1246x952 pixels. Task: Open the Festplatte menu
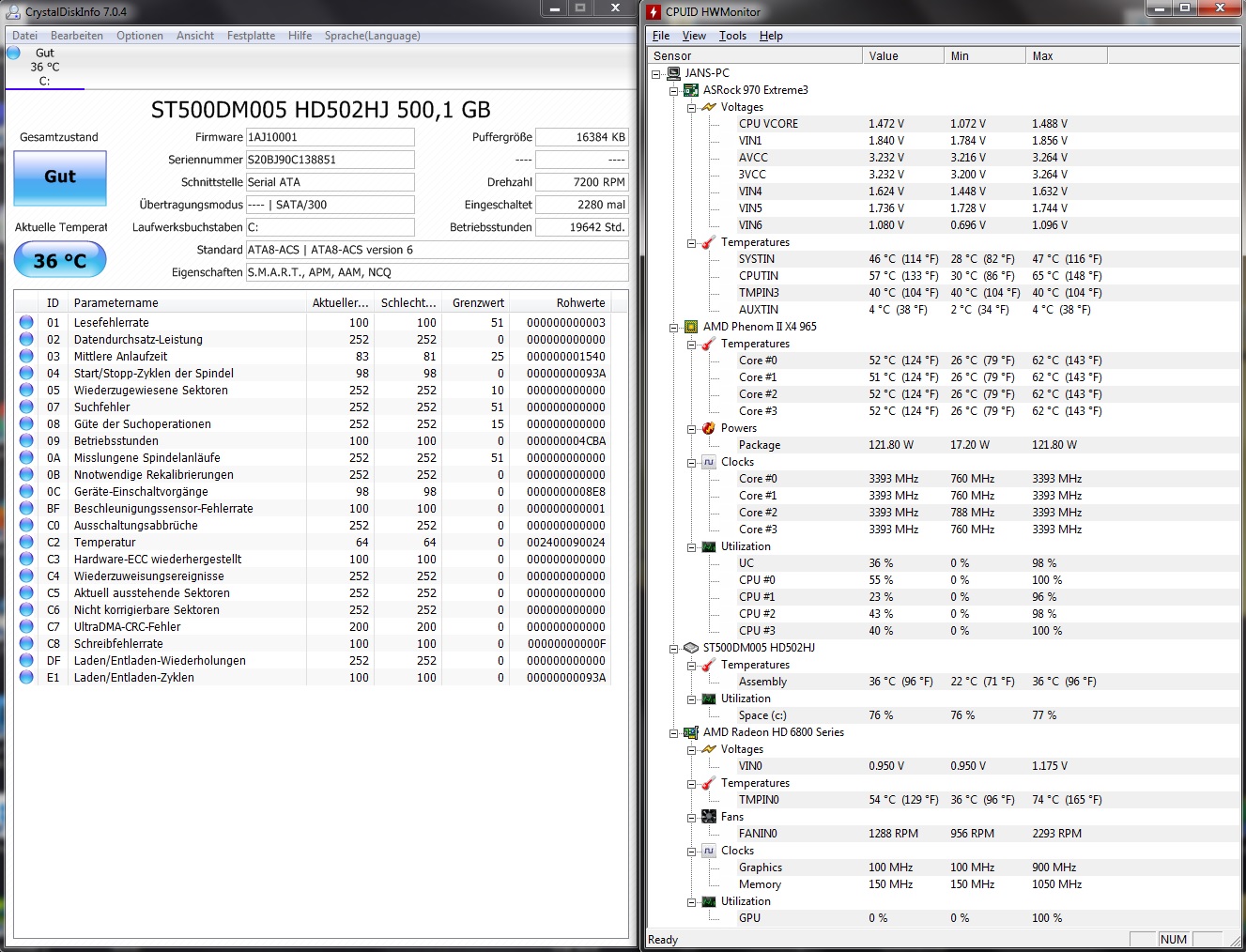click(x=252, y=36)
